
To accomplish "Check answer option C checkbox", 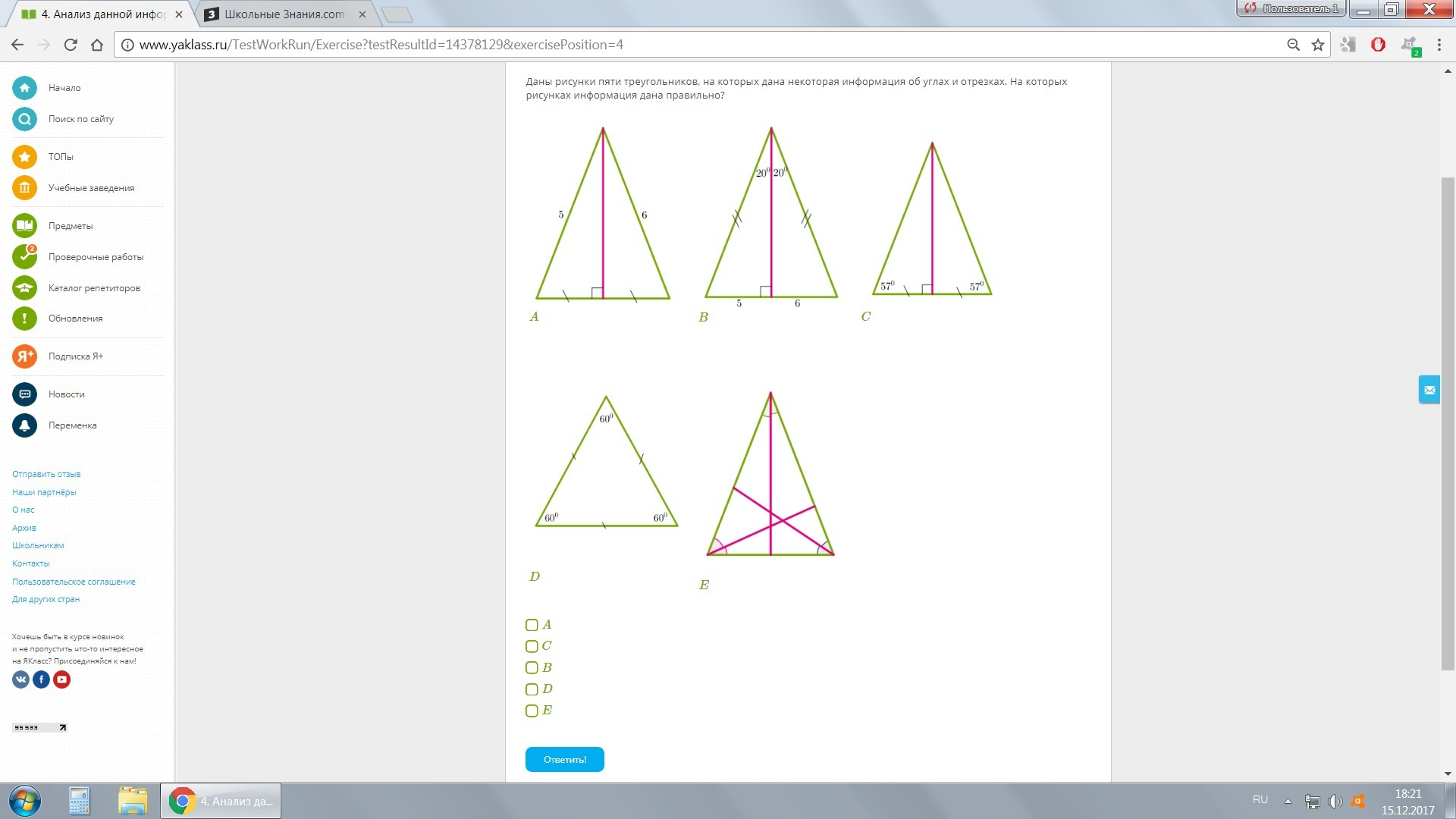I will [x=532, y=647].
